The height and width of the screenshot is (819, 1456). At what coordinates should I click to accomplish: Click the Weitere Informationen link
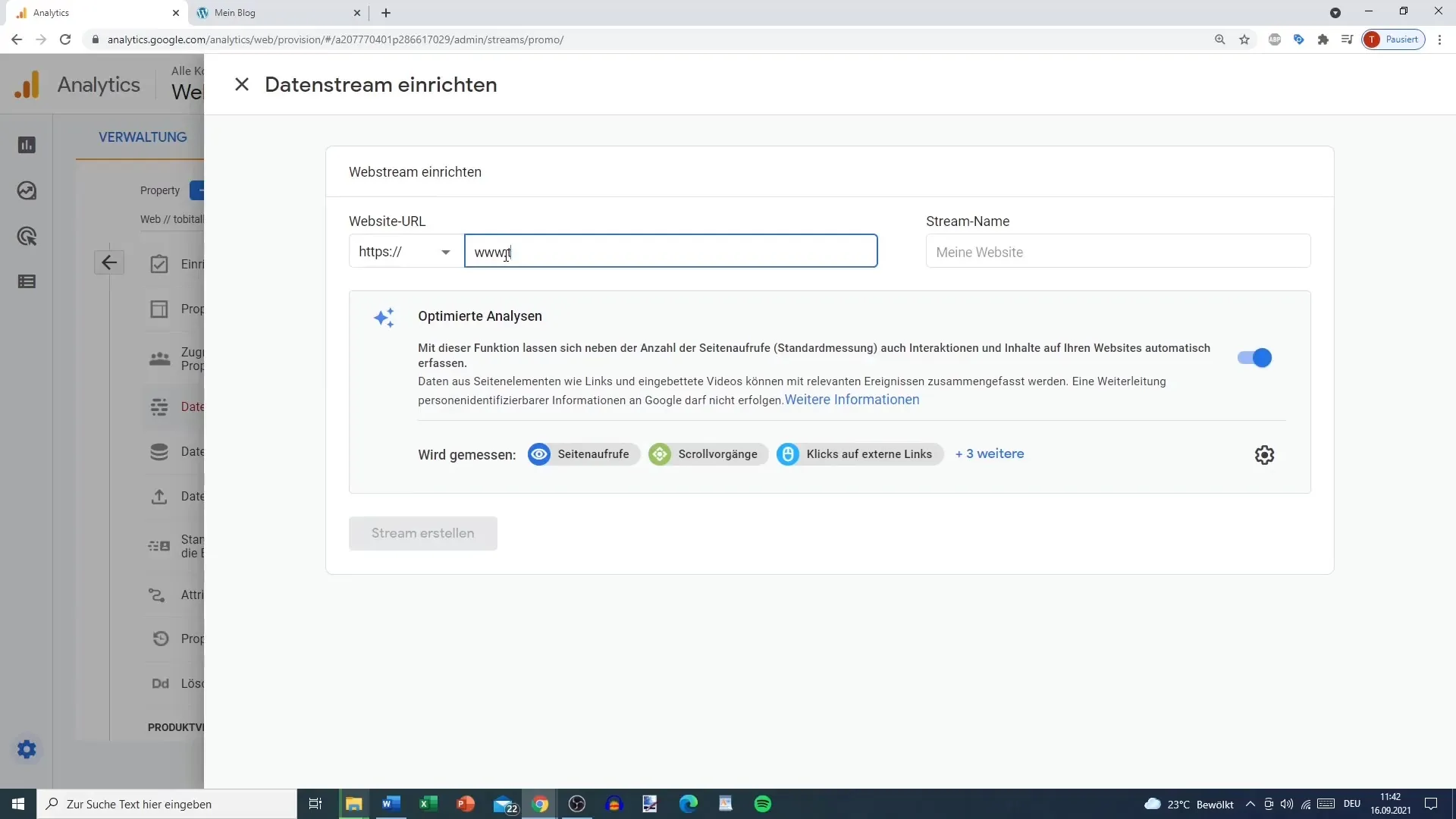tap(852, 399)
